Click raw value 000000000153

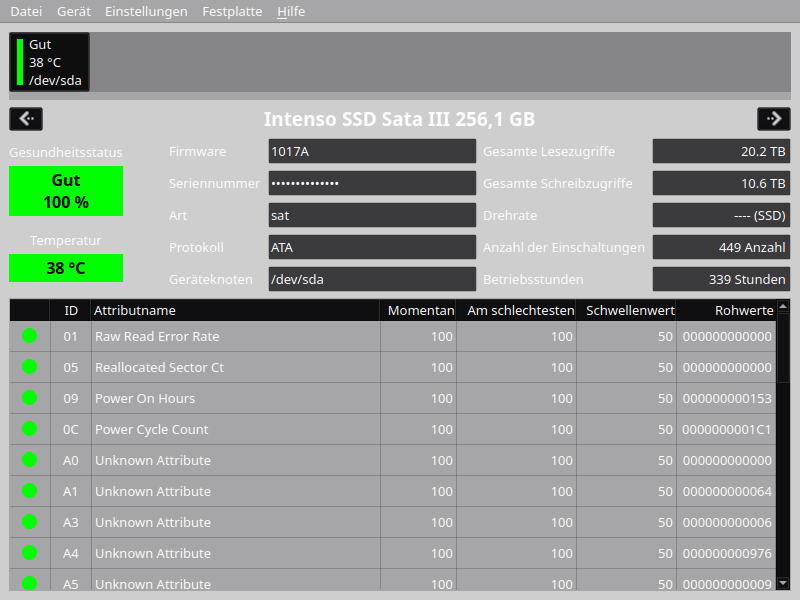point(727,398)
